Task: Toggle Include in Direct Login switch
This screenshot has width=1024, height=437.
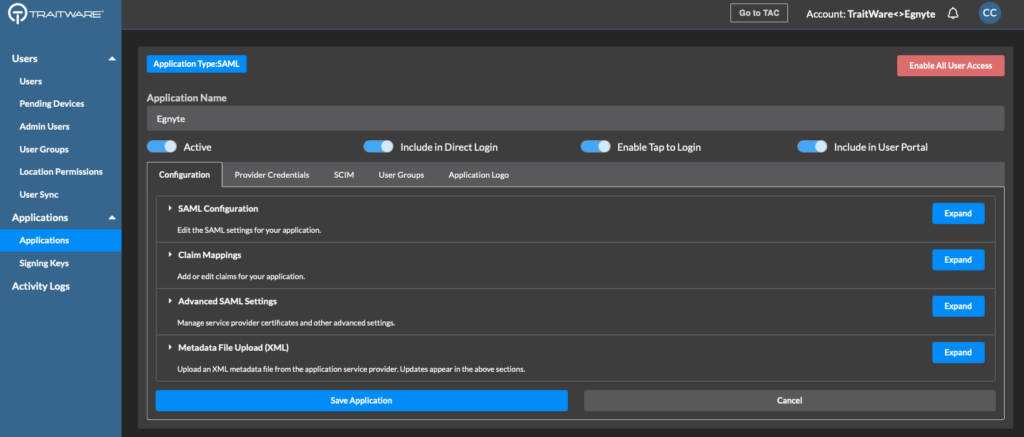Action: [x=378, y=147]
